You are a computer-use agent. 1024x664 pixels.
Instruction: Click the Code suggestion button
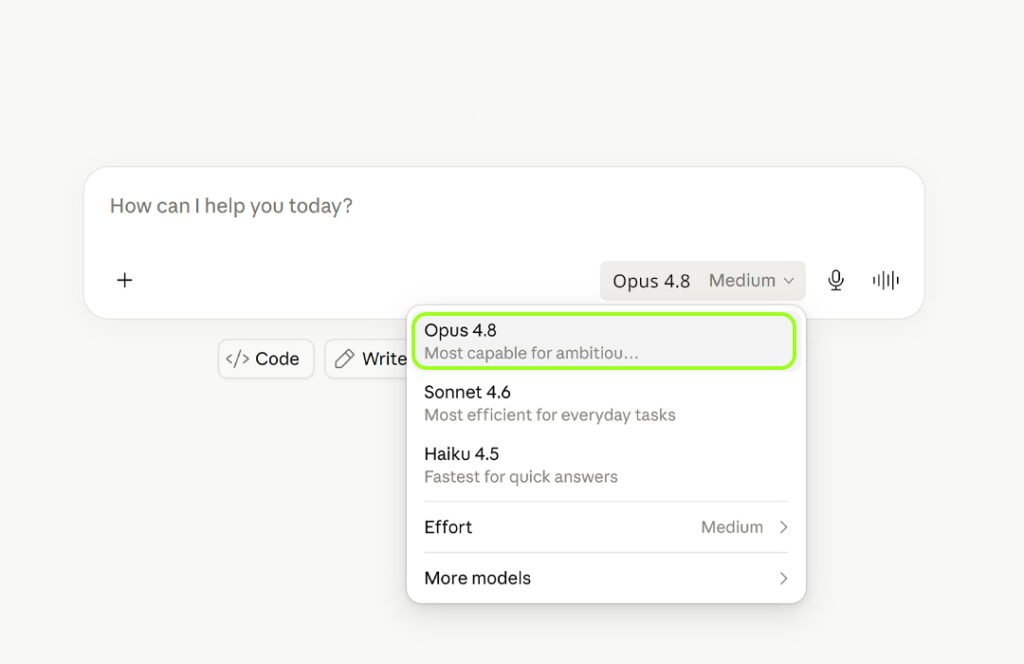pos(266,358)
